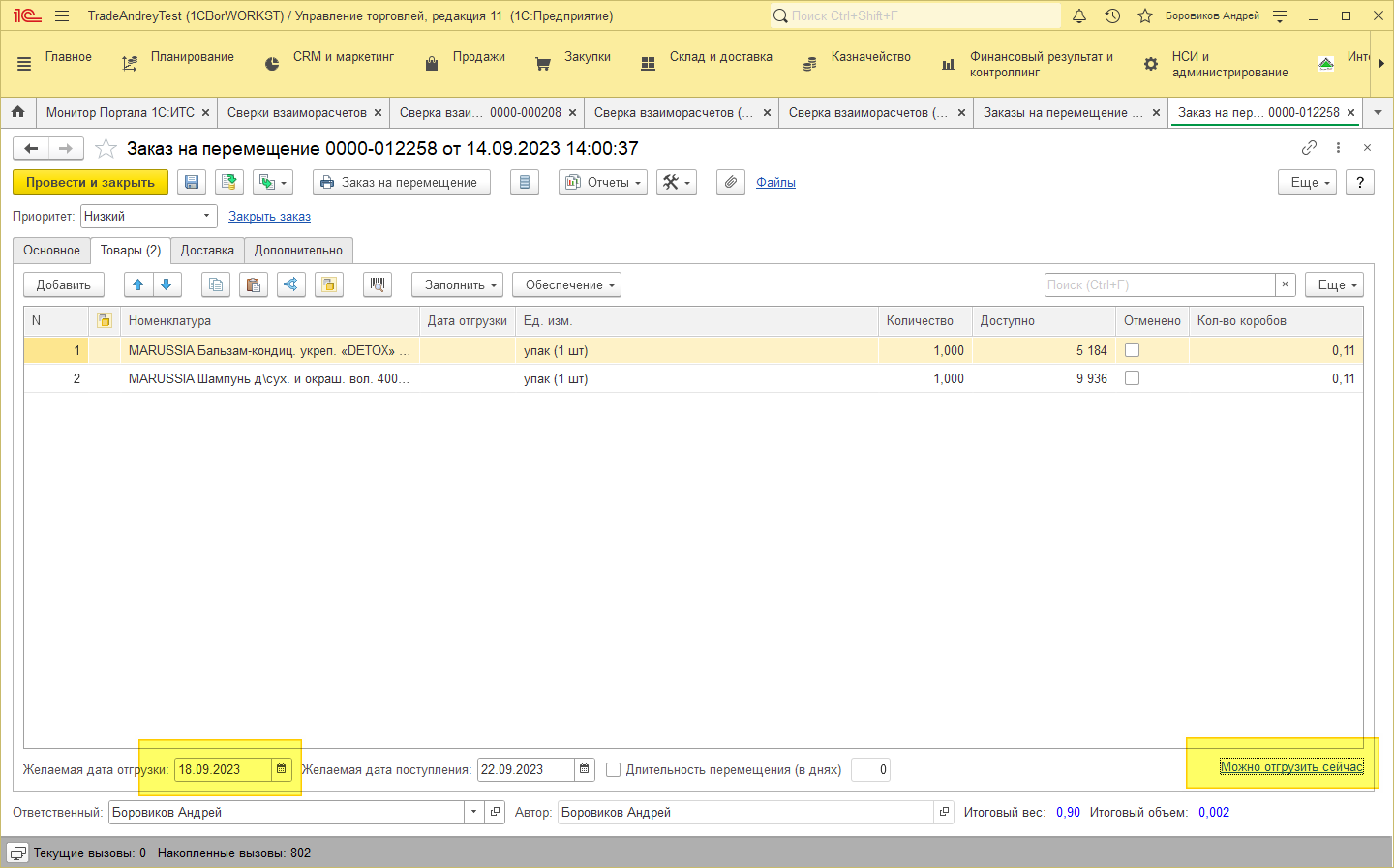Screen dimensions: 1394x868
Task: Click the save document floppy disk icon
Action: pos(192,183)
